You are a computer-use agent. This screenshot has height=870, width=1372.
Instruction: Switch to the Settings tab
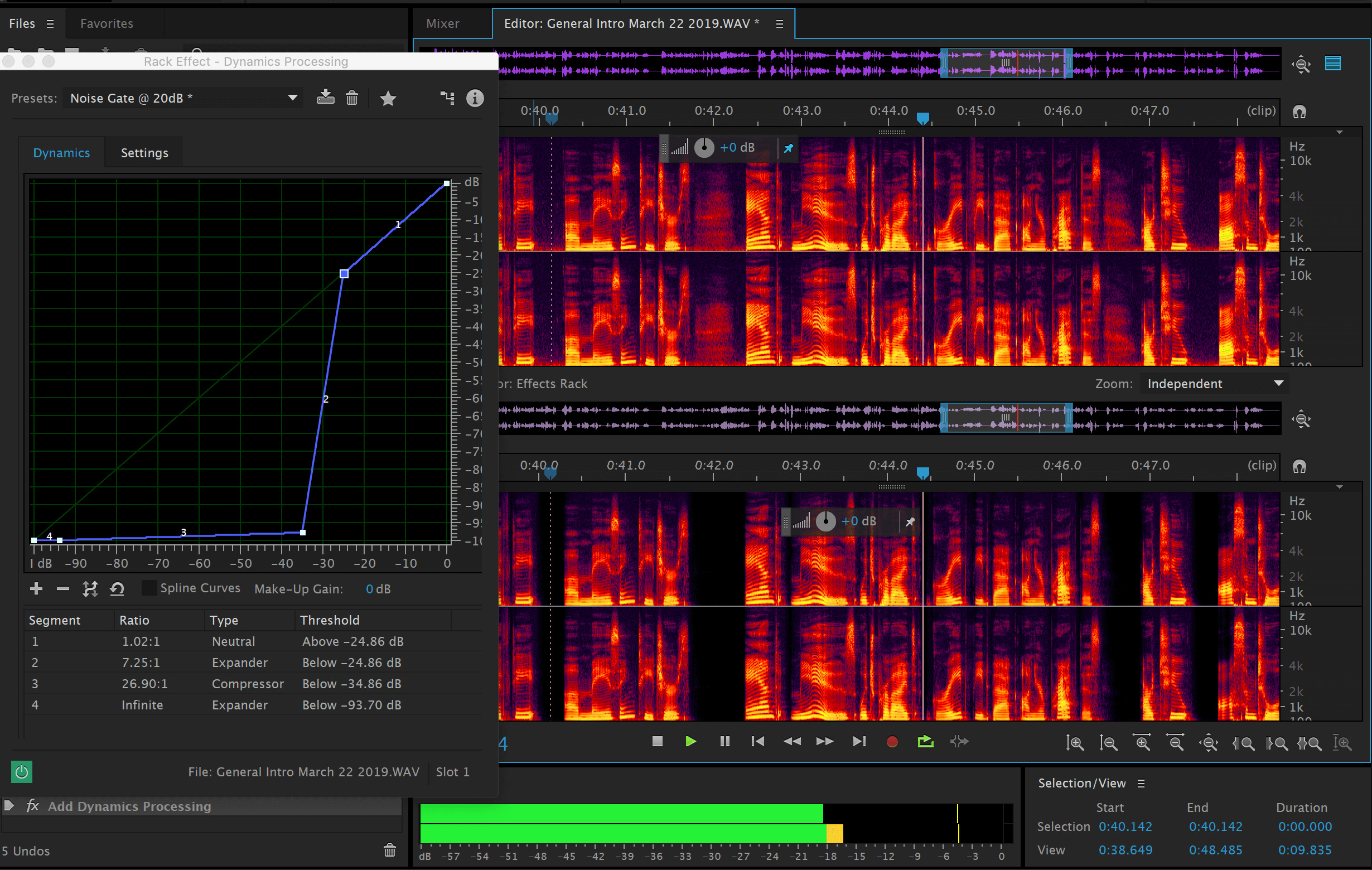144,153
